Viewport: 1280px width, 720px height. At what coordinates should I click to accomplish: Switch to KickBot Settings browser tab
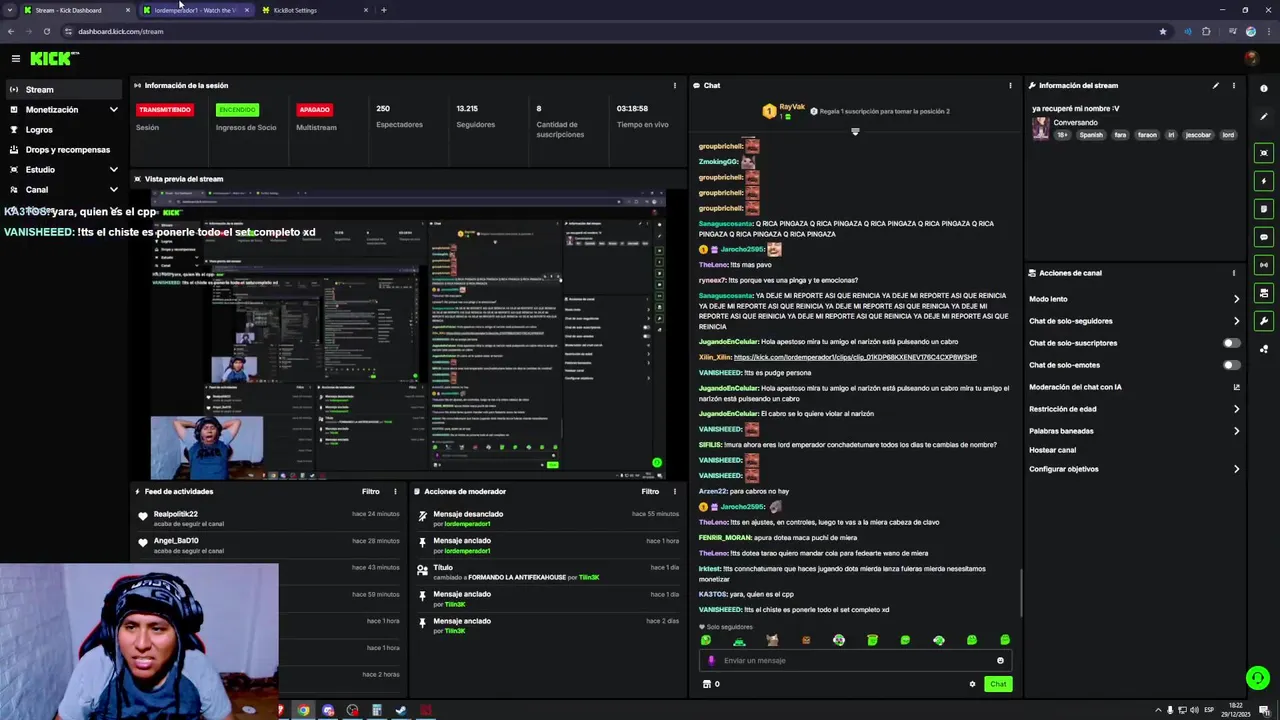(314, 10)
